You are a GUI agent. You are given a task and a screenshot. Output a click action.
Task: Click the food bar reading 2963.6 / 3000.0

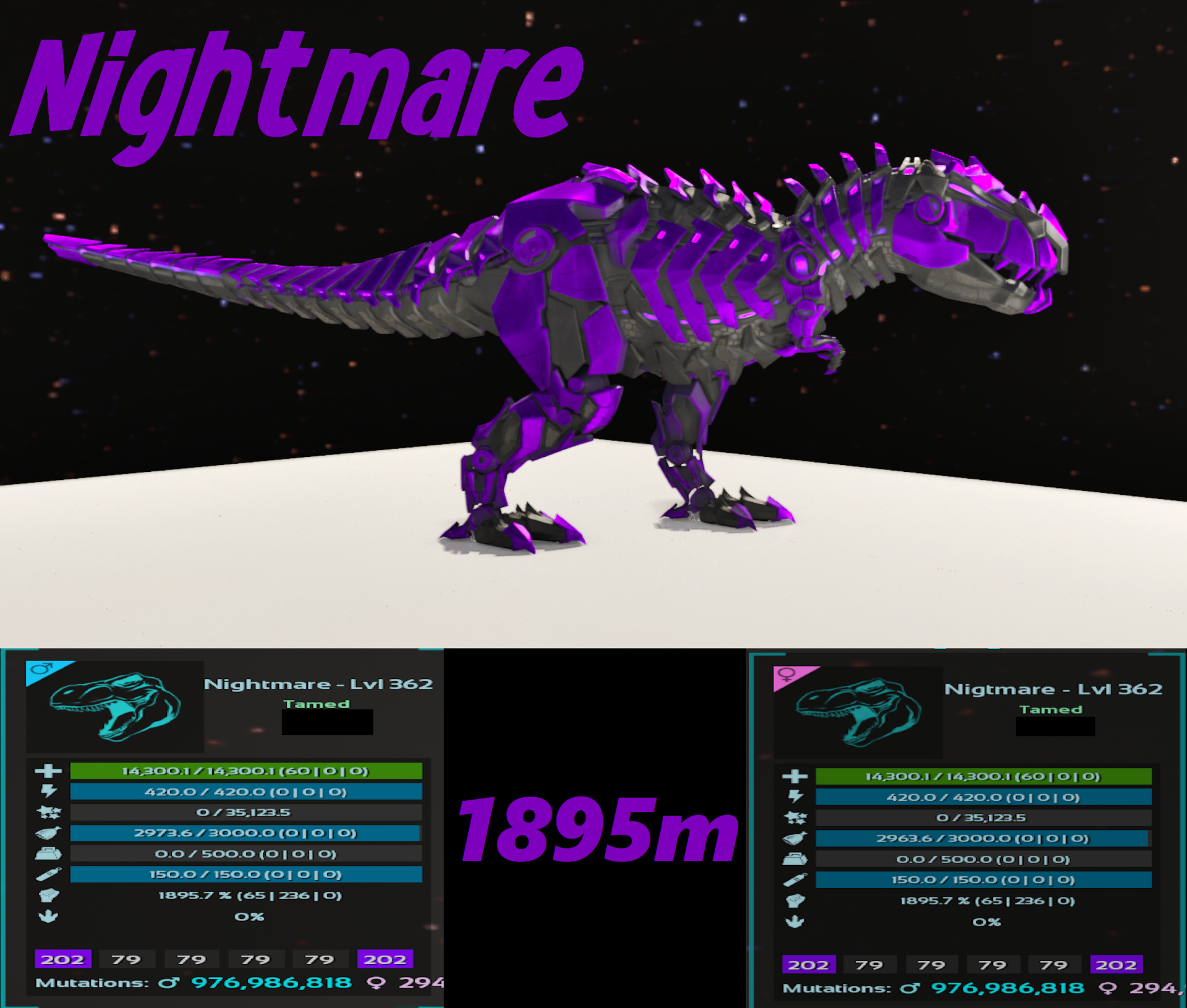(983, 839)
